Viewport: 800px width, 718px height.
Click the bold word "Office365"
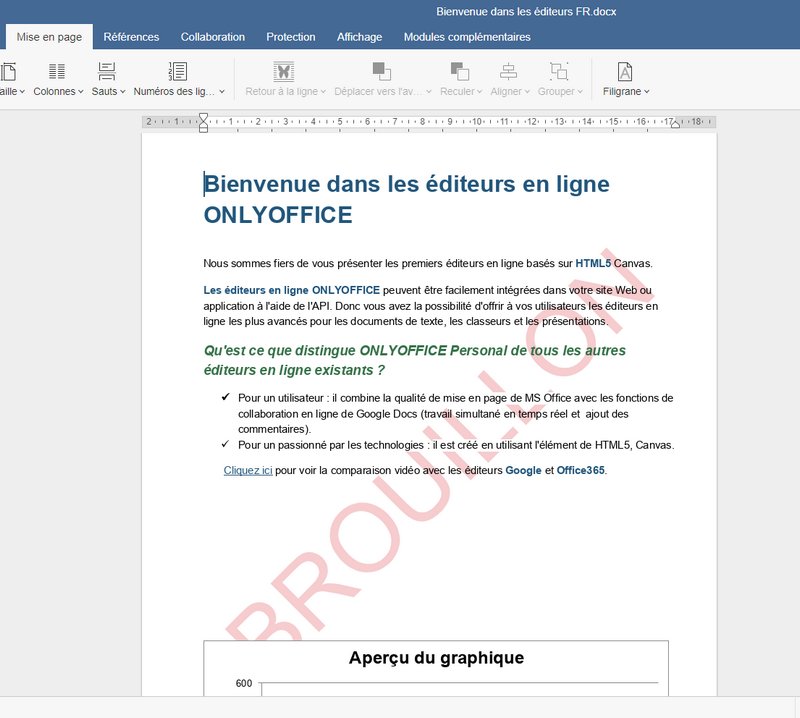(x=580, y=471)
